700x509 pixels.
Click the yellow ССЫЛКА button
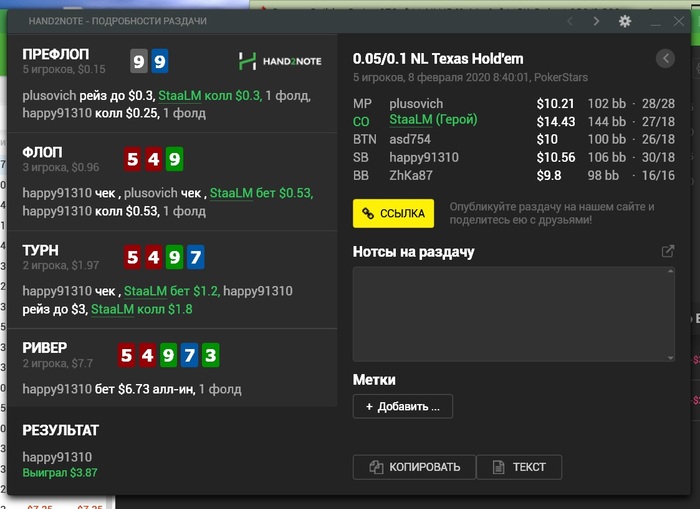(x=393, y=213)
